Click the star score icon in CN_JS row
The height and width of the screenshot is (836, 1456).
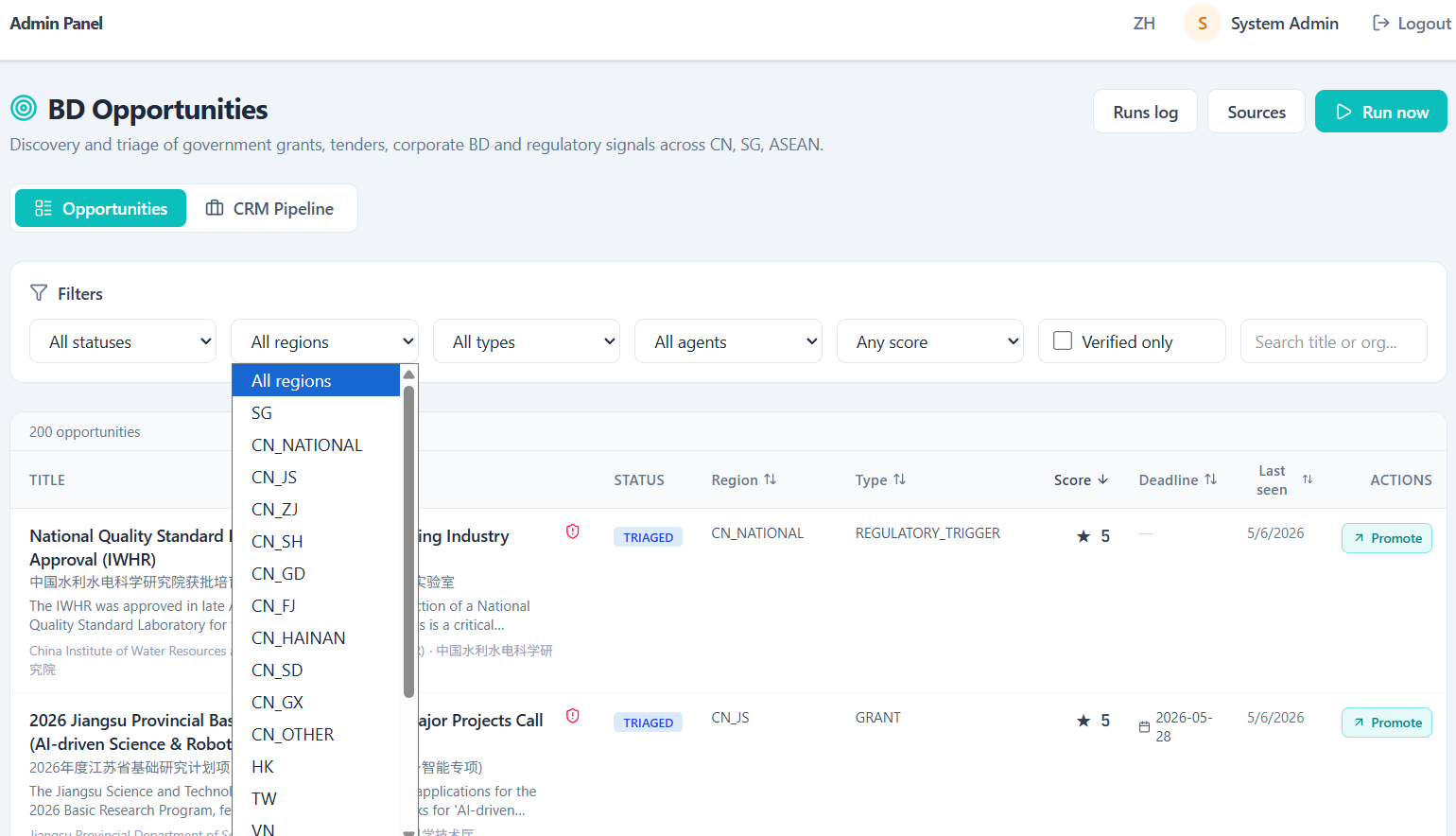click(1083, 721)
